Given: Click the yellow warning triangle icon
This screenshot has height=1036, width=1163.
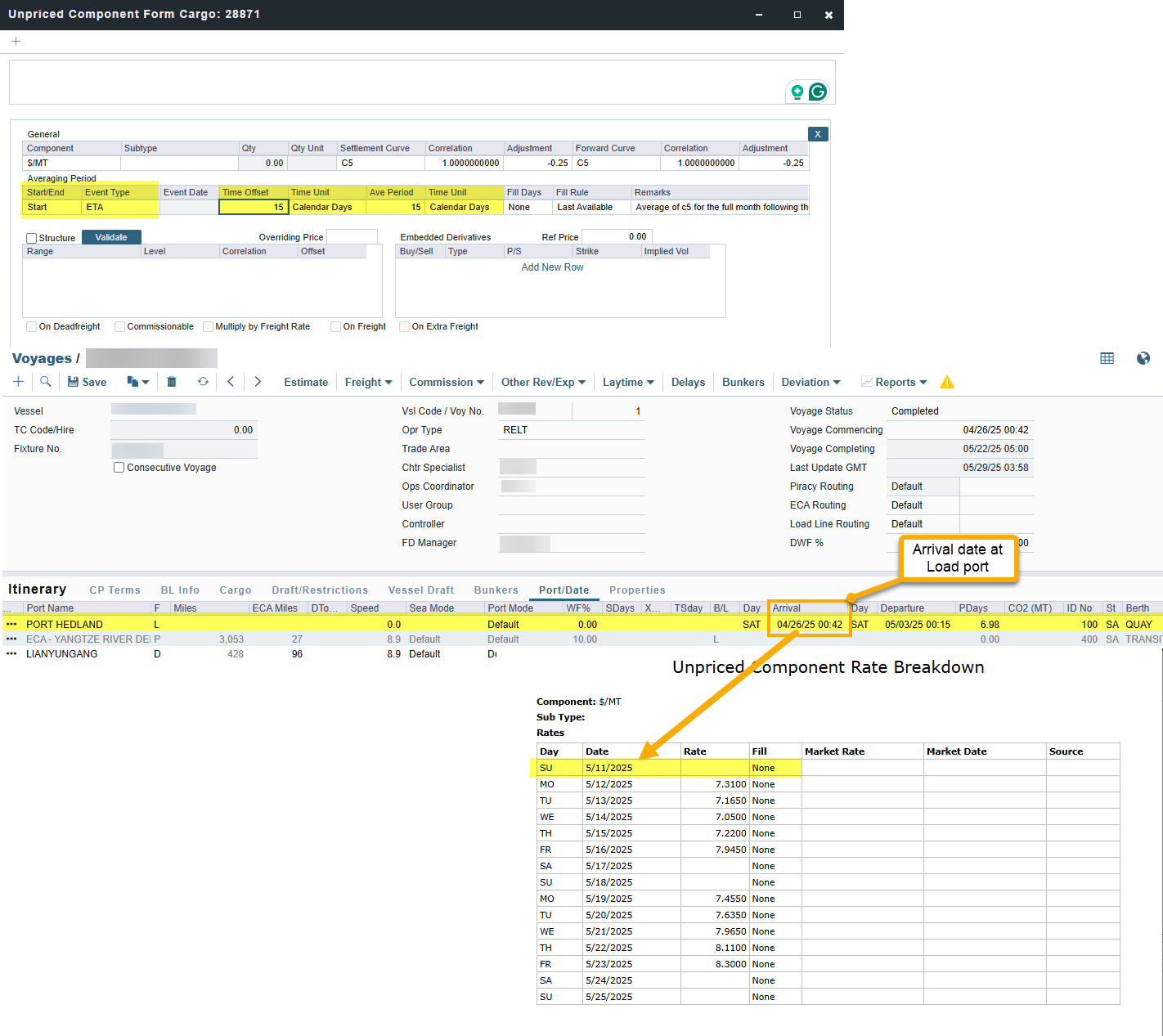Looking at the screenshot, I should pos(947,382).
